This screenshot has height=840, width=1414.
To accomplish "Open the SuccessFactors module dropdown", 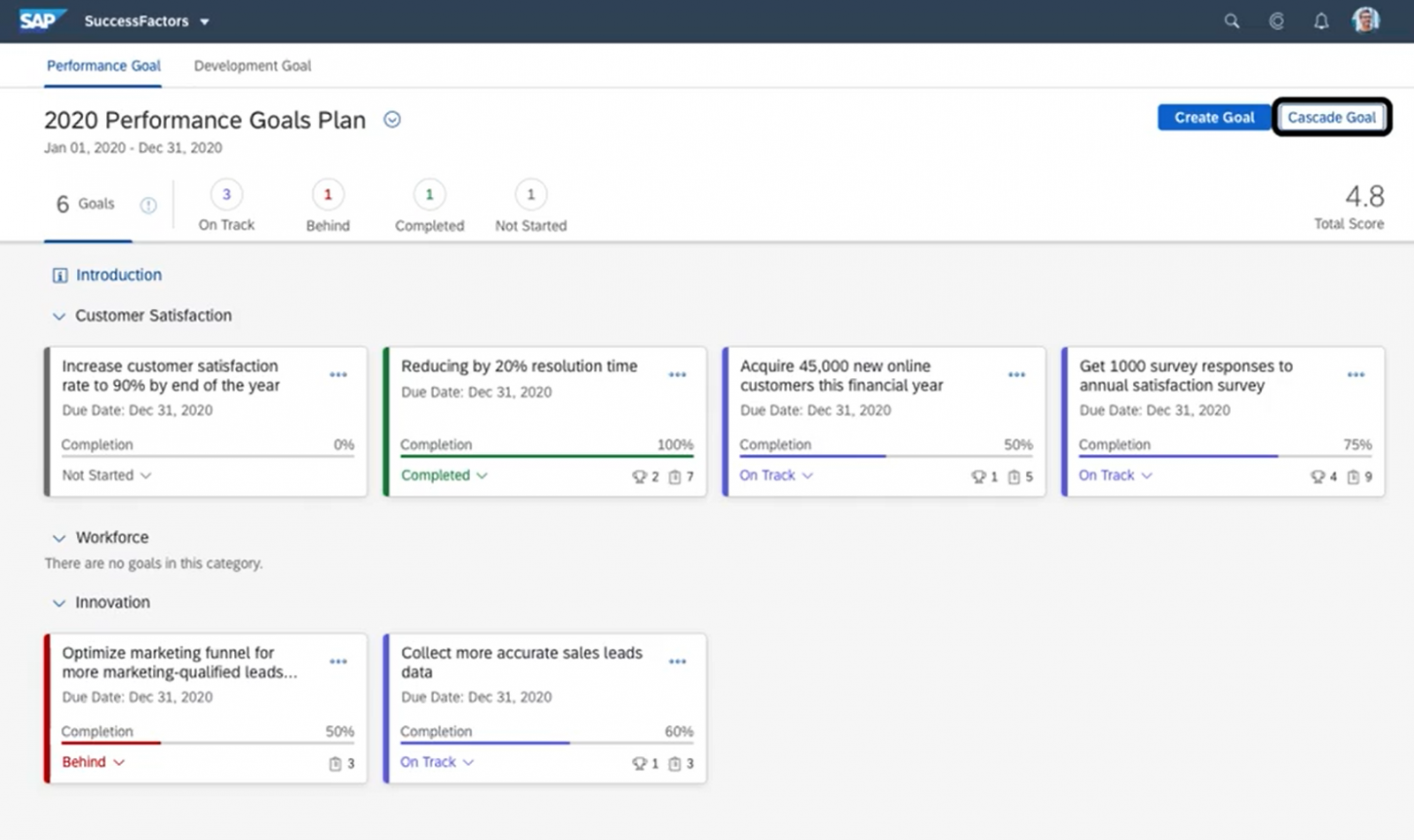I will coord(147,21).
